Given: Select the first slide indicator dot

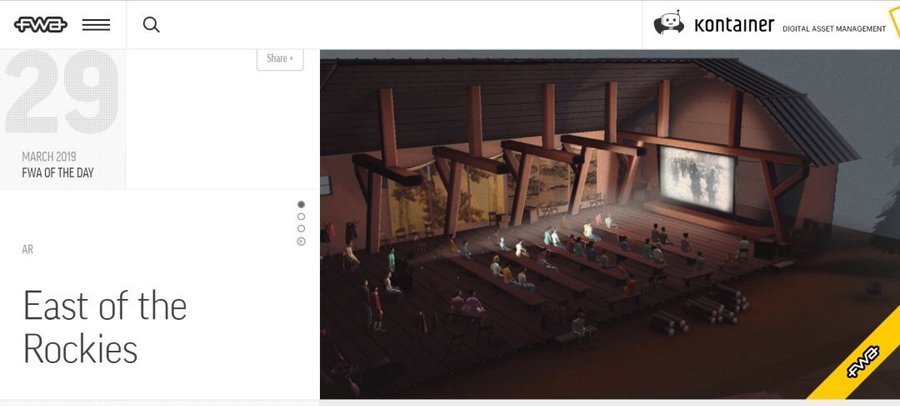Looking at the screenshot, I should (301, 204).
